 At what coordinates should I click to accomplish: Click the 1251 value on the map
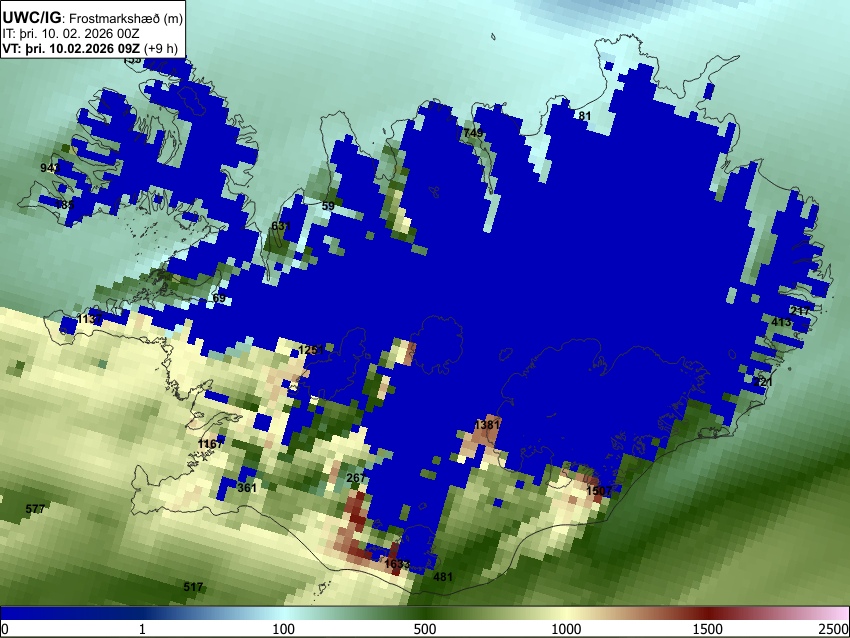(x=311, y=350)
